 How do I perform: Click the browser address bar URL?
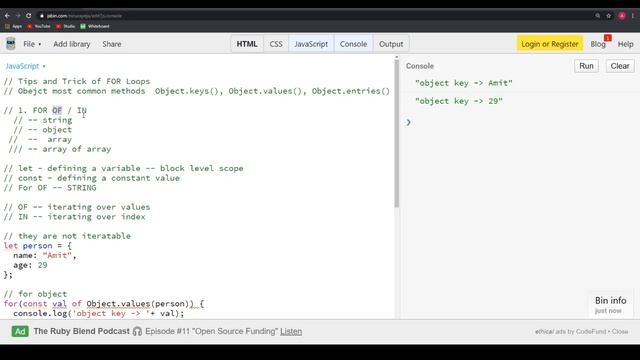coord(84,16)
